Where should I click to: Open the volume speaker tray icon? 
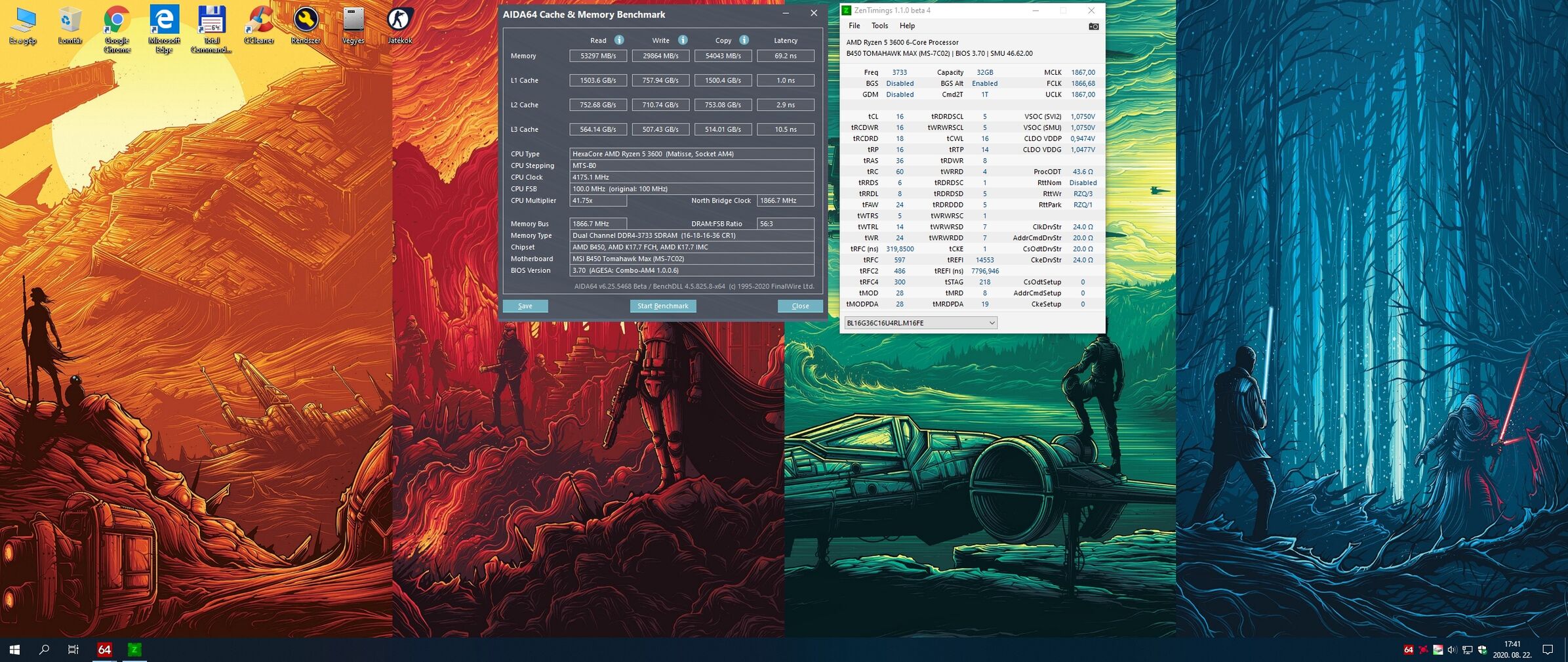coord(1453,650)
